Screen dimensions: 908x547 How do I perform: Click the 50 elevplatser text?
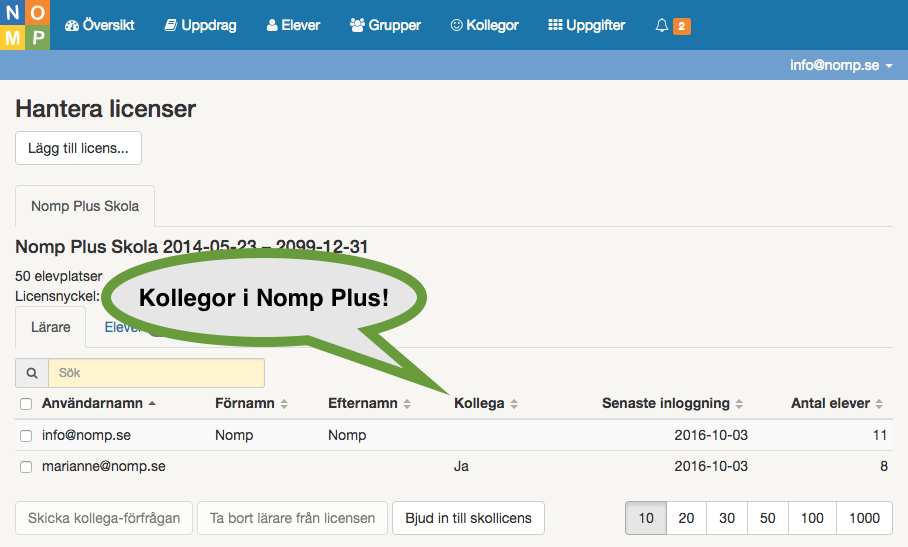(x=58, y=276)
